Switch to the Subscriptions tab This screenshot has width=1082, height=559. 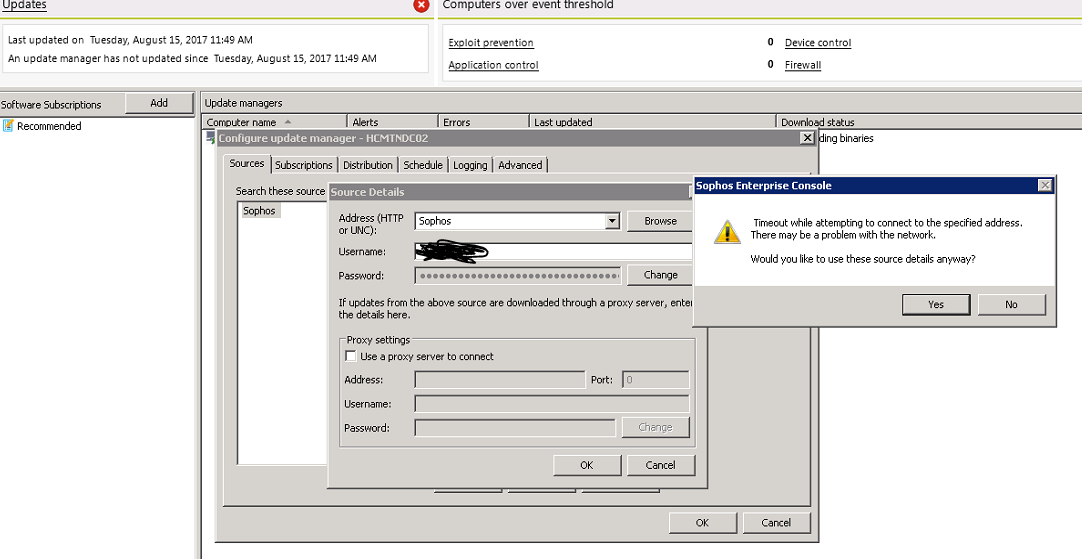tap(303, 165)
